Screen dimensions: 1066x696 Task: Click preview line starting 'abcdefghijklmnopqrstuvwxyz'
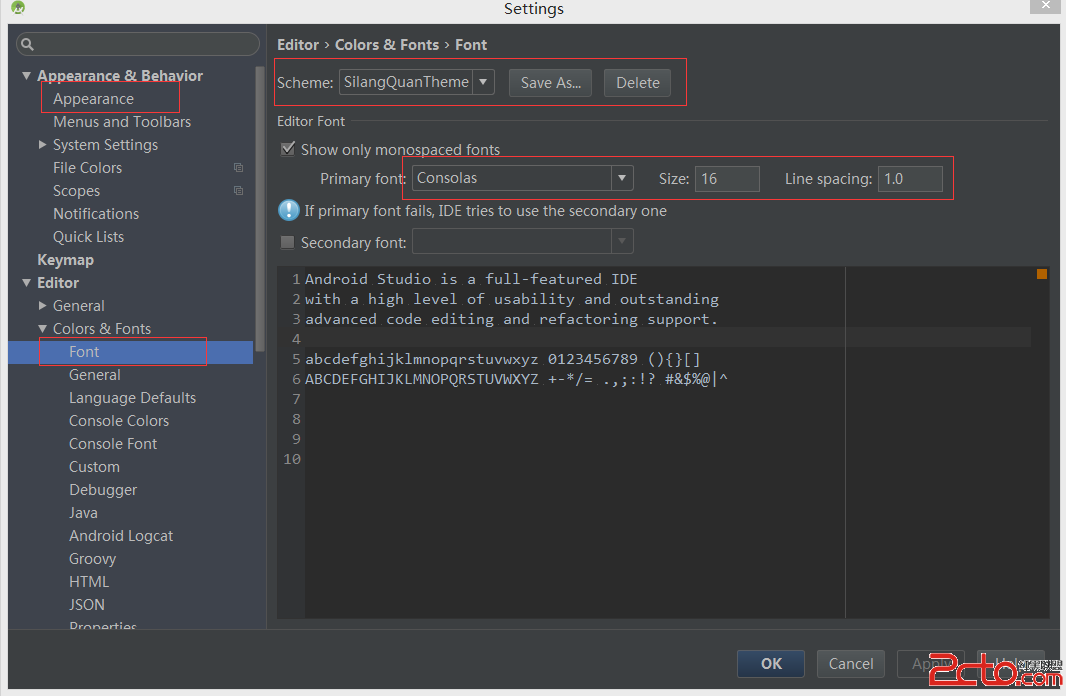click(502, 359)
